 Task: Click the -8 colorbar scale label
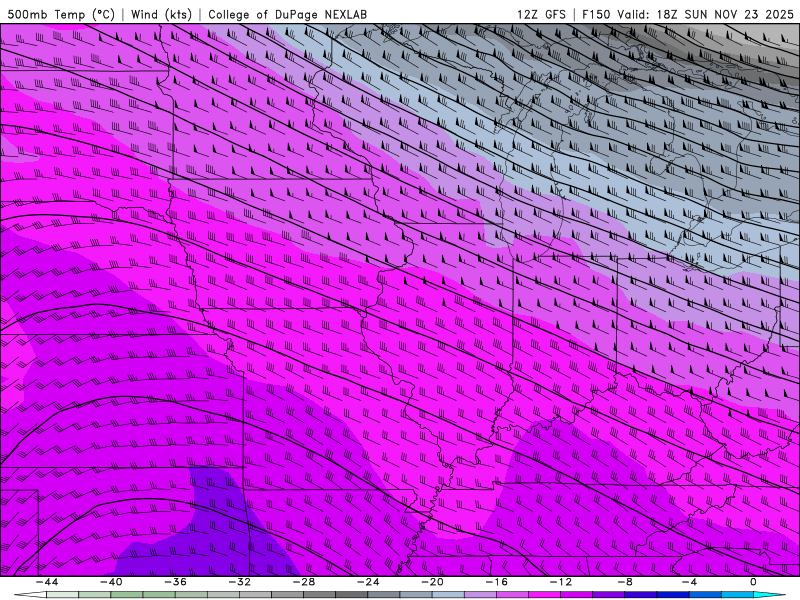625,582
